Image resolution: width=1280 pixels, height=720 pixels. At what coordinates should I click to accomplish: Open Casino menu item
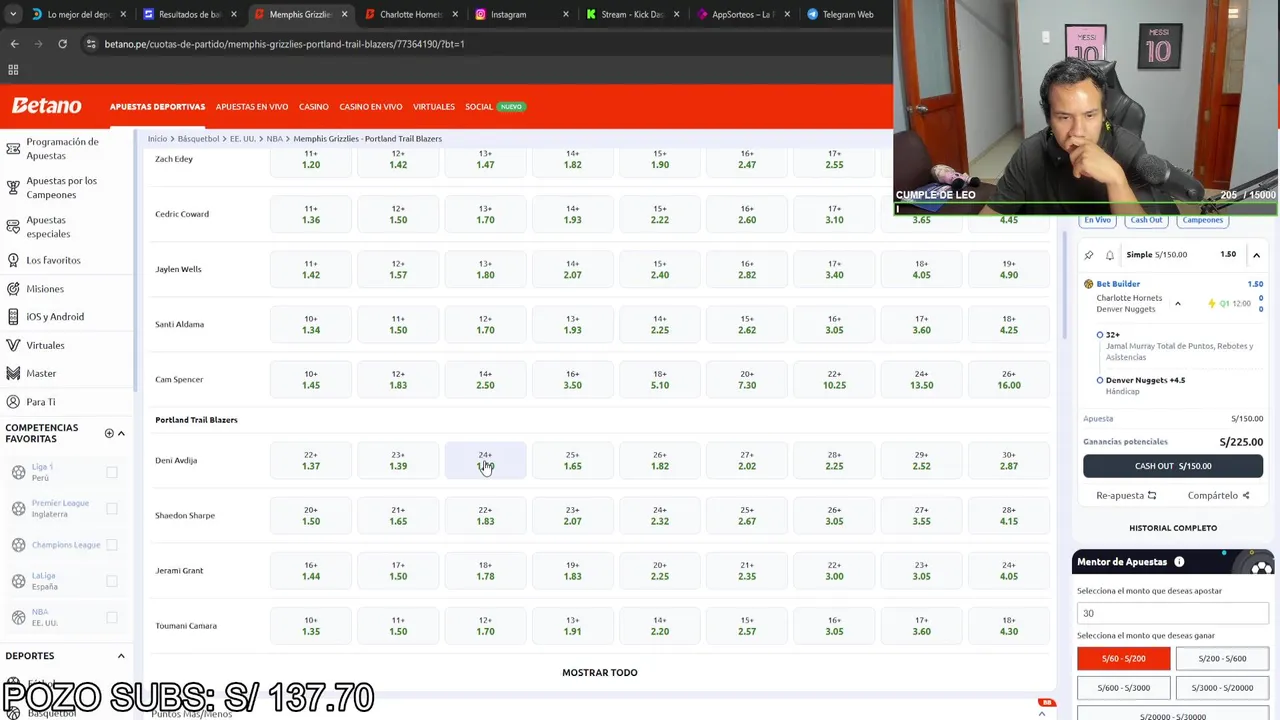314,106
